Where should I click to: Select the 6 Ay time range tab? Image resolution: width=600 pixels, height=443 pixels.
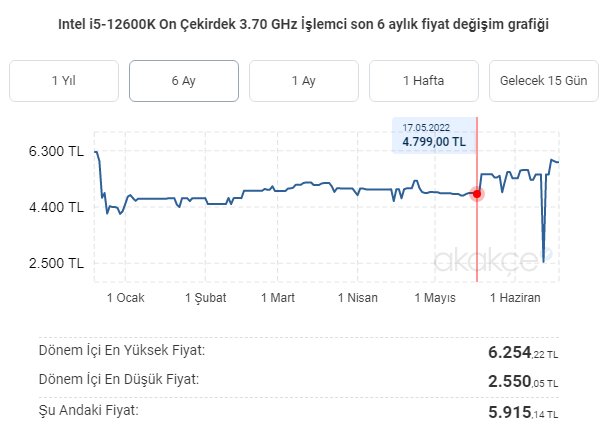[x=184, y=81]
